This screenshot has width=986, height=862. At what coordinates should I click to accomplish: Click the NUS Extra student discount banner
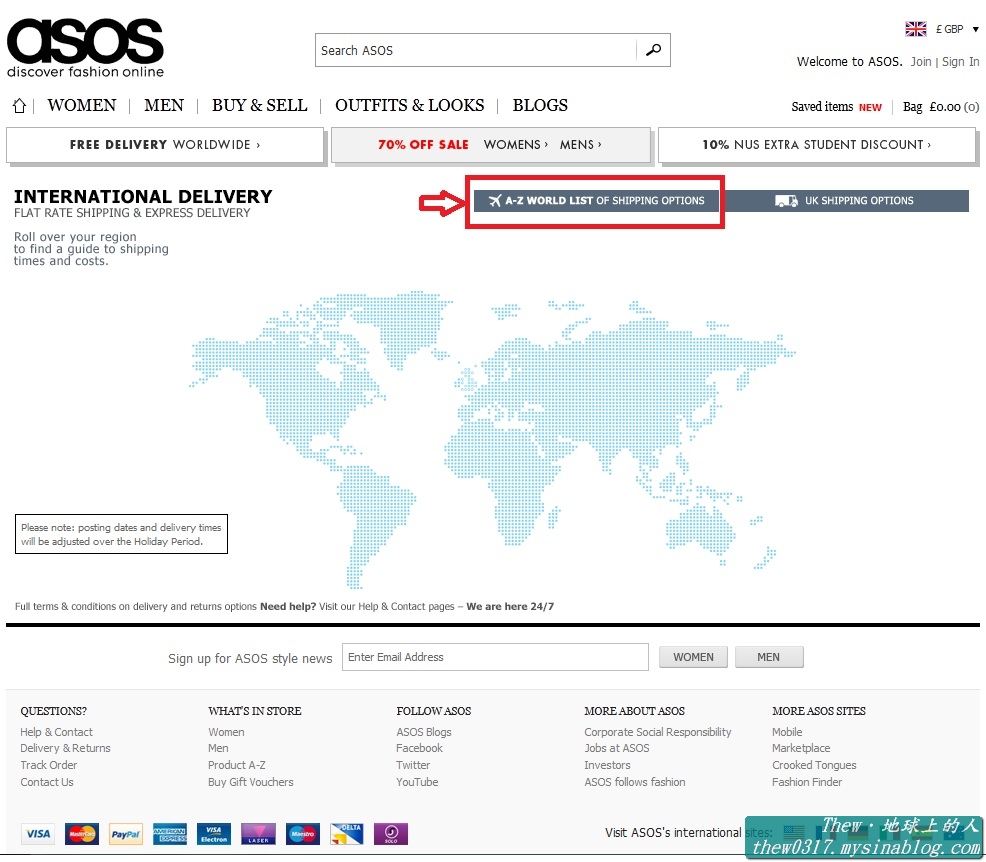point(816,145)
